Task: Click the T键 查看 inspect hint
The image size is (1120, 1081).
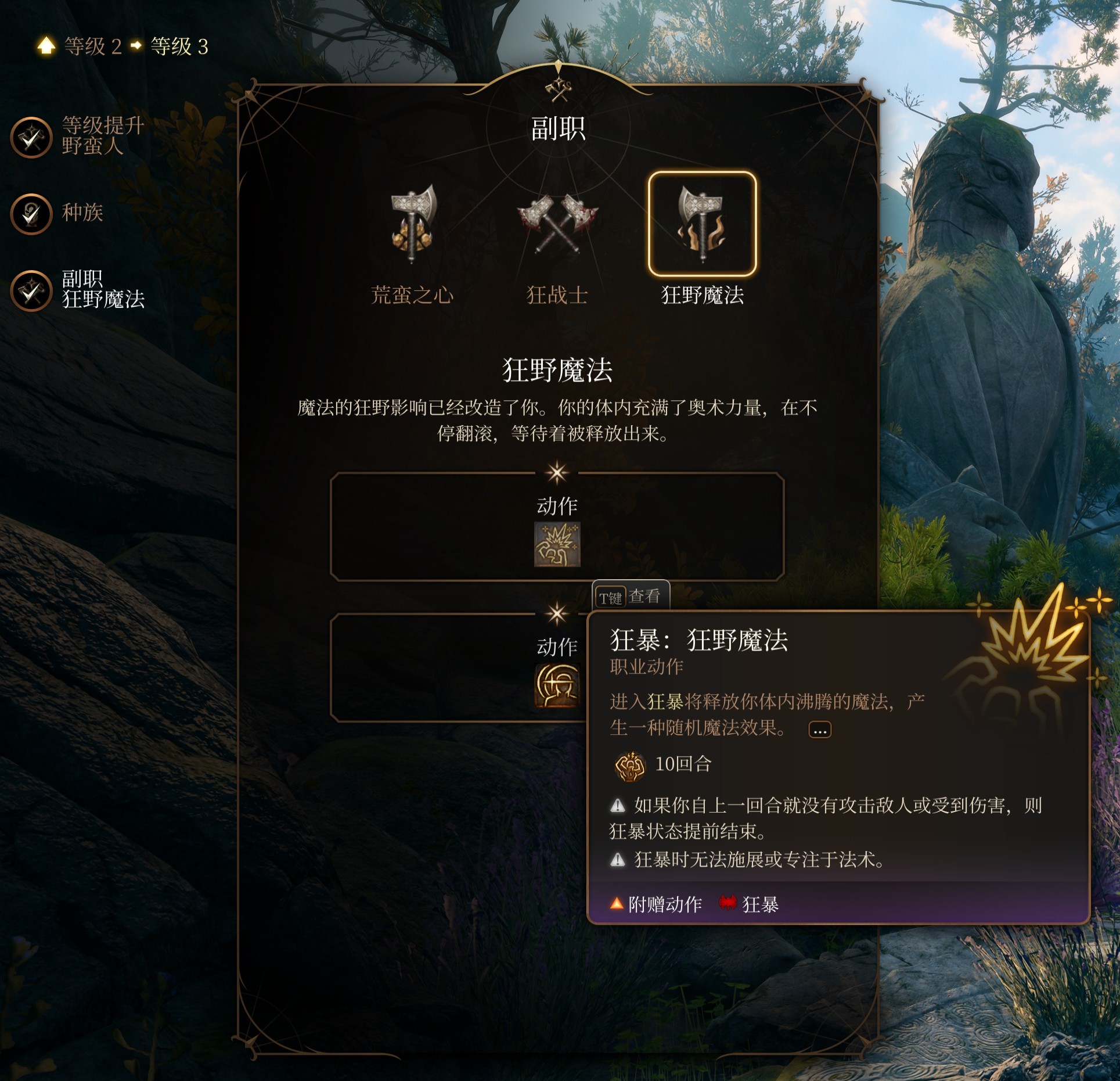Action: [631, 597]
